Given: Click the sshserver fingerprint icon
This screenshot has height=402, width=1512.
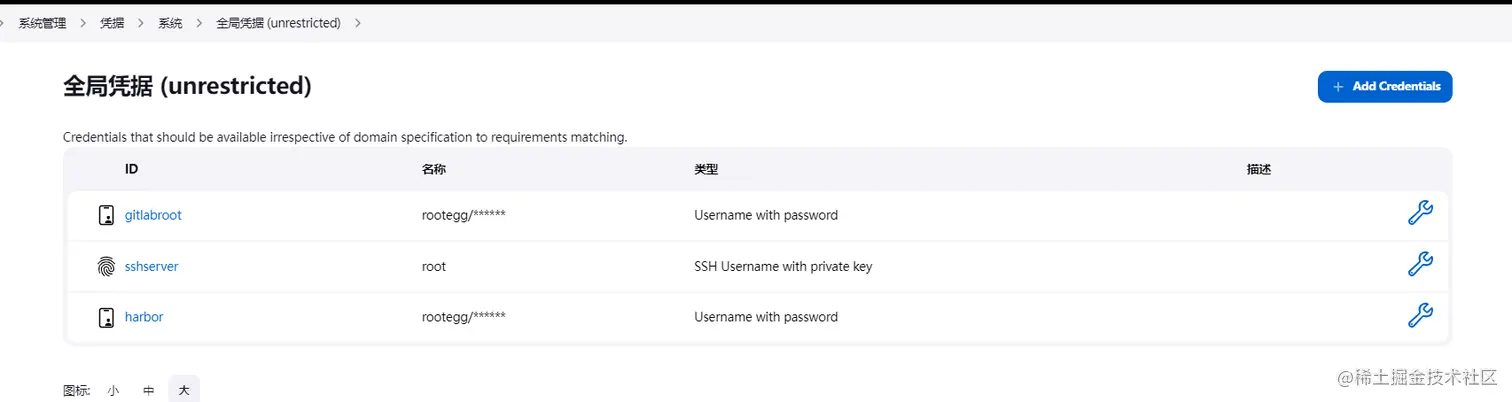Looking at the screenshot, I should (x=106, y=266).
